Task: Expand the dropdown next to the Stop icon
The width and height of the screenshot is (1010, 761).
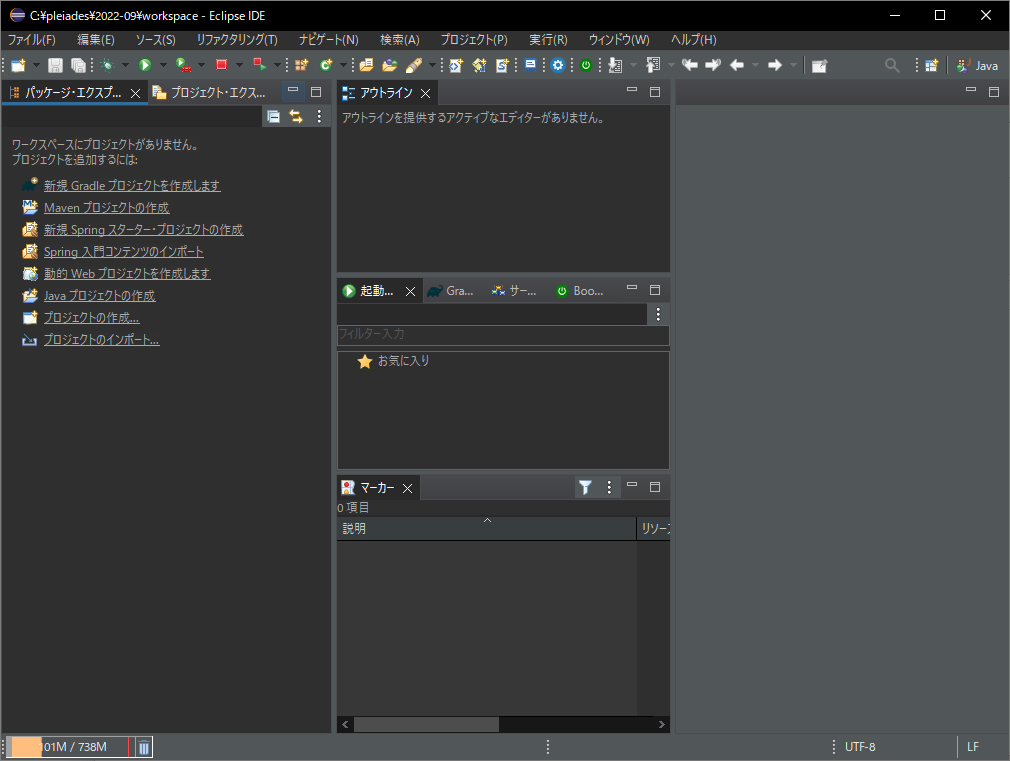Action: [x=240, y=65]
